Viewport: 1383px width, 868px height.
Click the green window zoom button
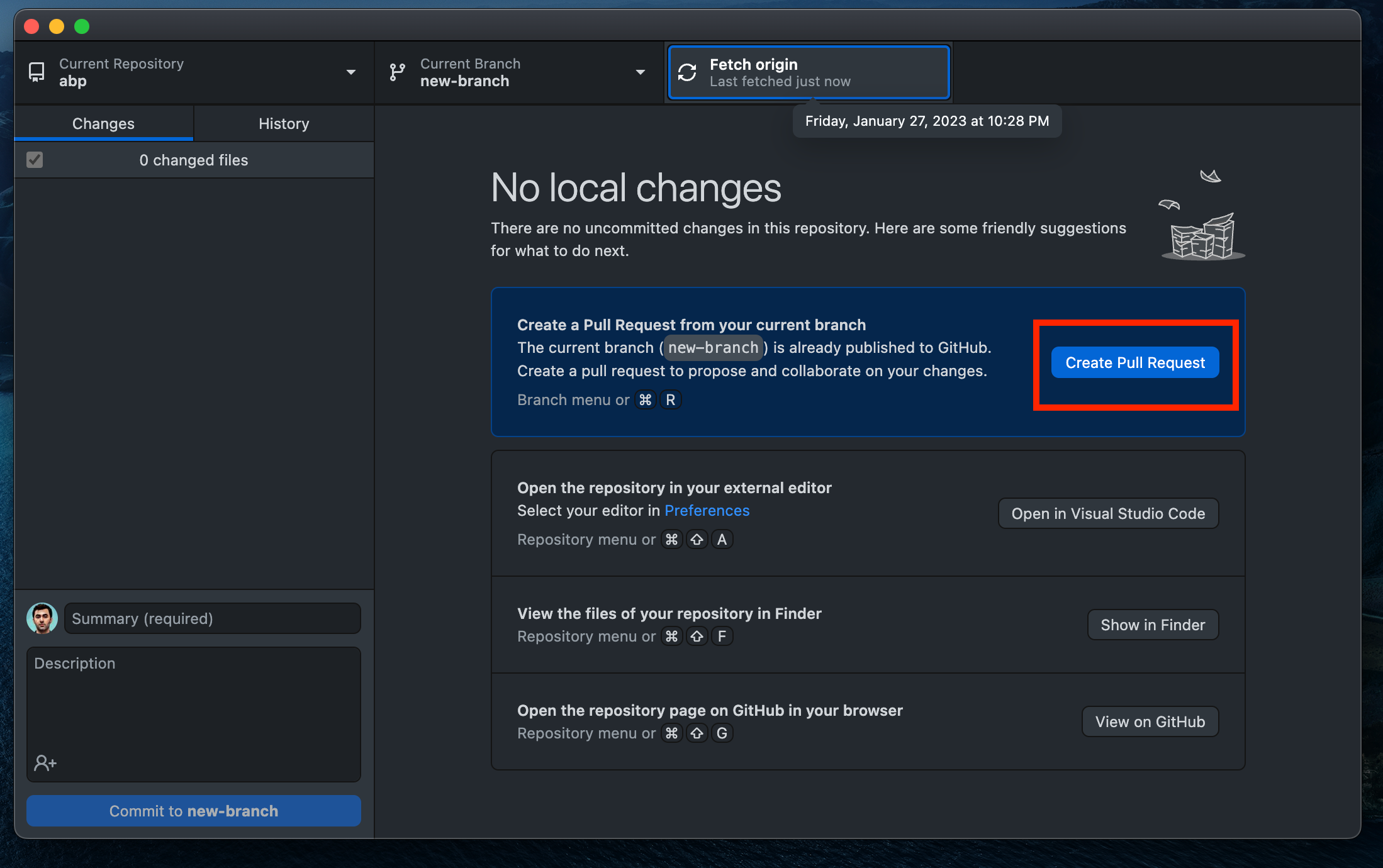click(82, 26)
